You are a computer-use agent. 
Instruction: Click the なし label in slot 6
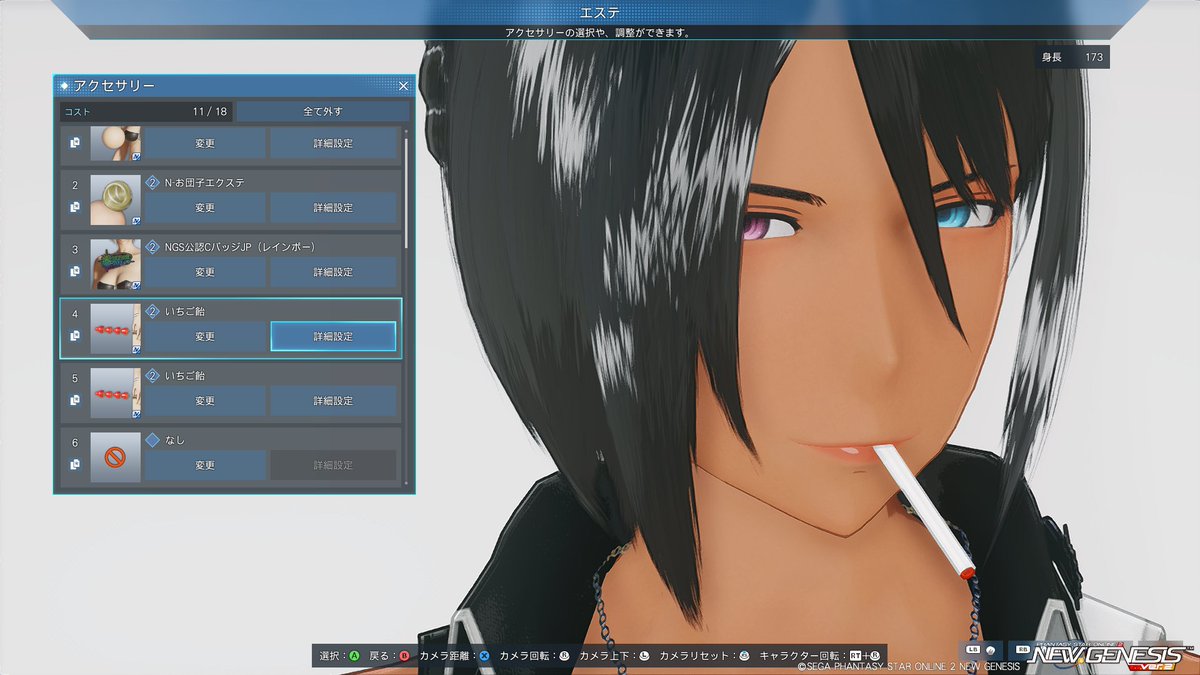click(x=175, y=439)
